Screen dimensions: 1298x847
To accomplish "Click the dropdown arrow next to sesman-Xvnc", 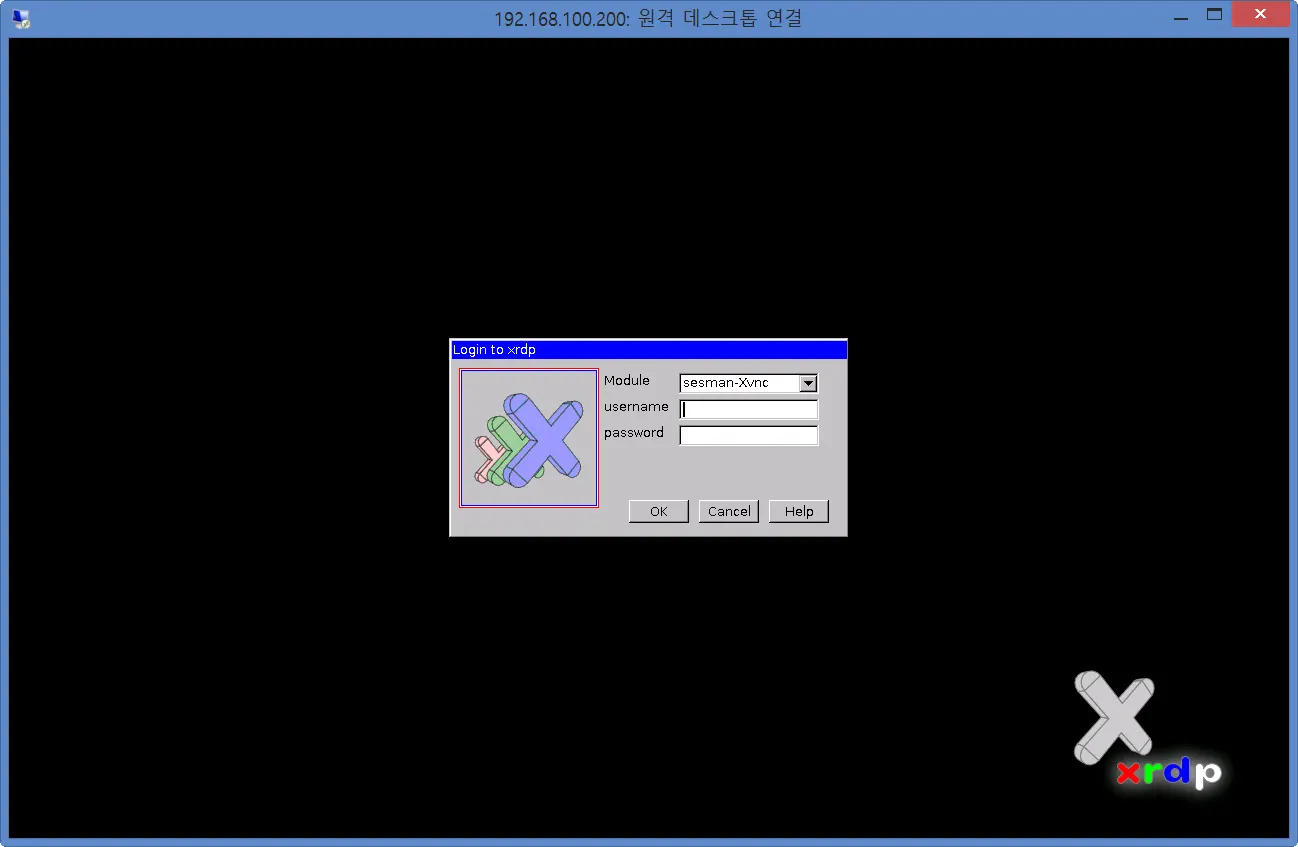I will point(808,383).
